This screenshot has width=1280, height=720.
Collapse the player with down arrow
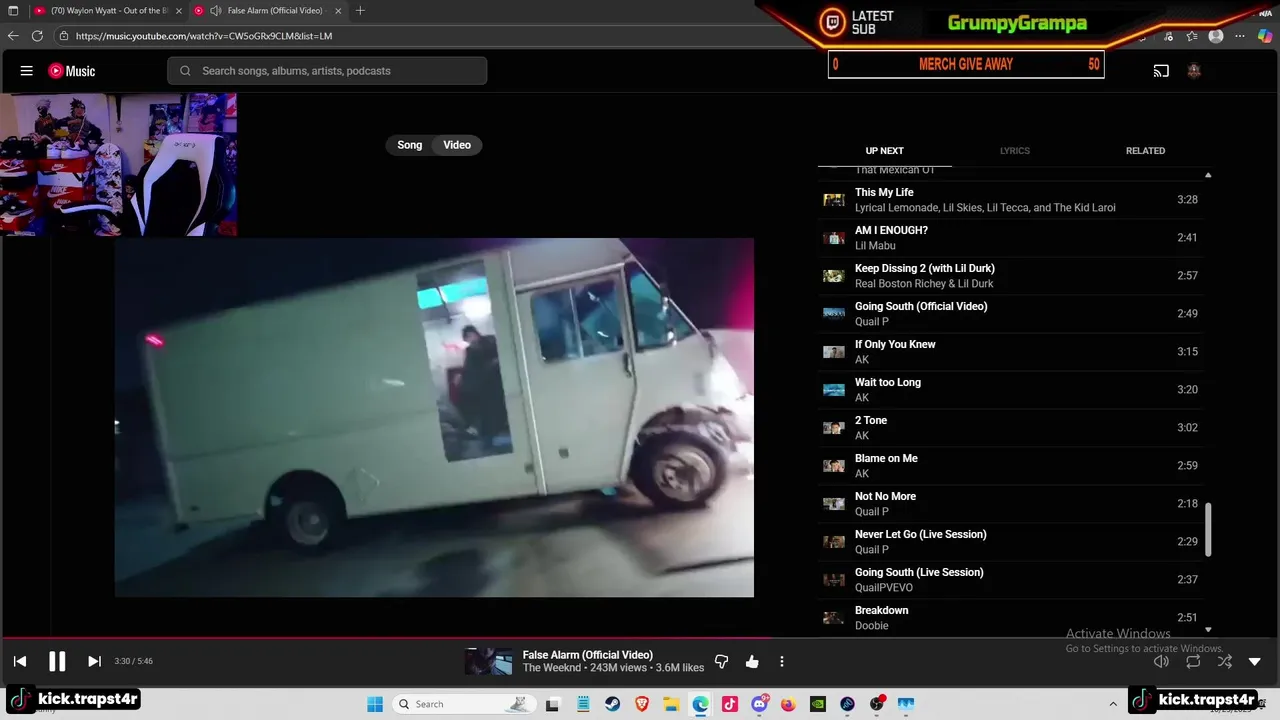1255,661
